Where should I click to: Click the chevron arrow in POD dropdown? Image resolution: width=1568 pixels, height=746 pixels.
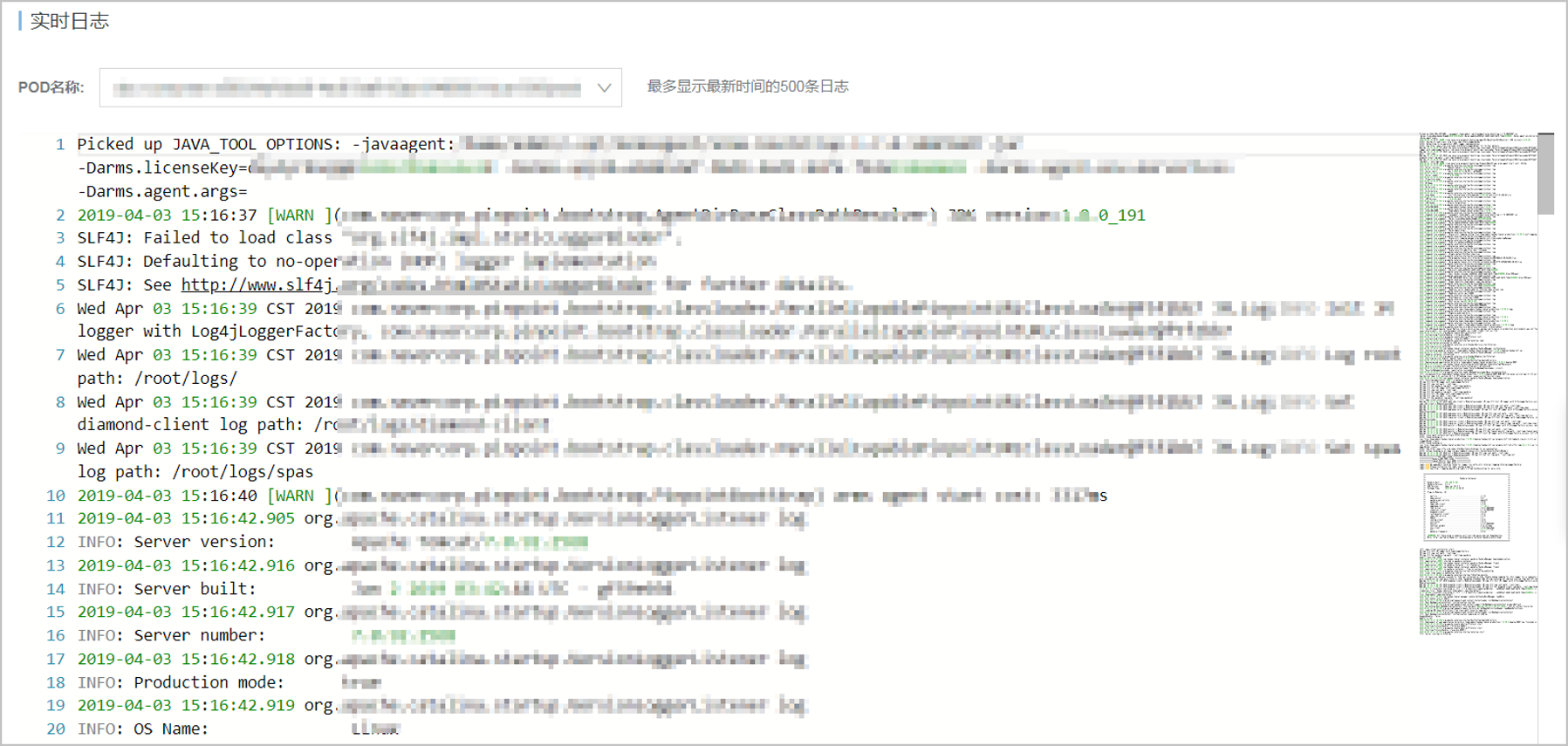pos(604,87)
